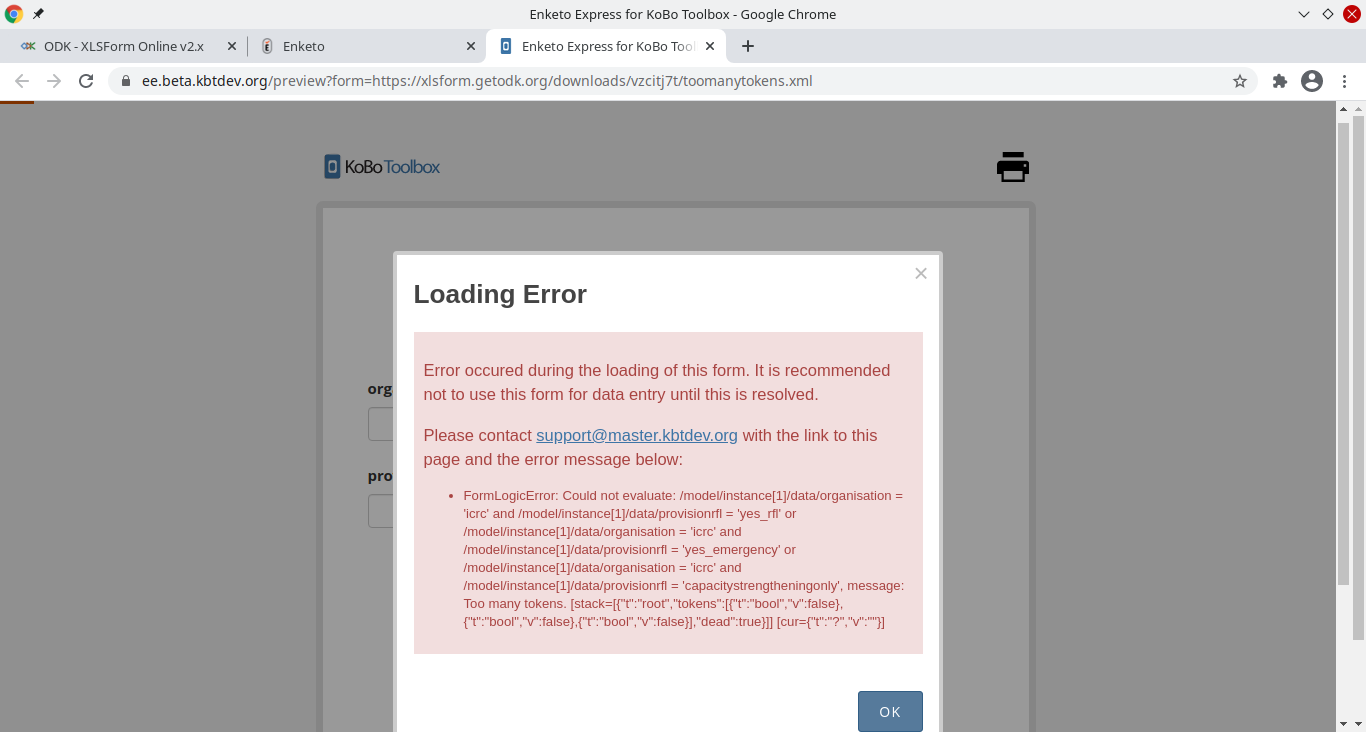Open a new browser tab with the plus button
Viewport: 1366px width, 732px height.
tap(748, 46)
